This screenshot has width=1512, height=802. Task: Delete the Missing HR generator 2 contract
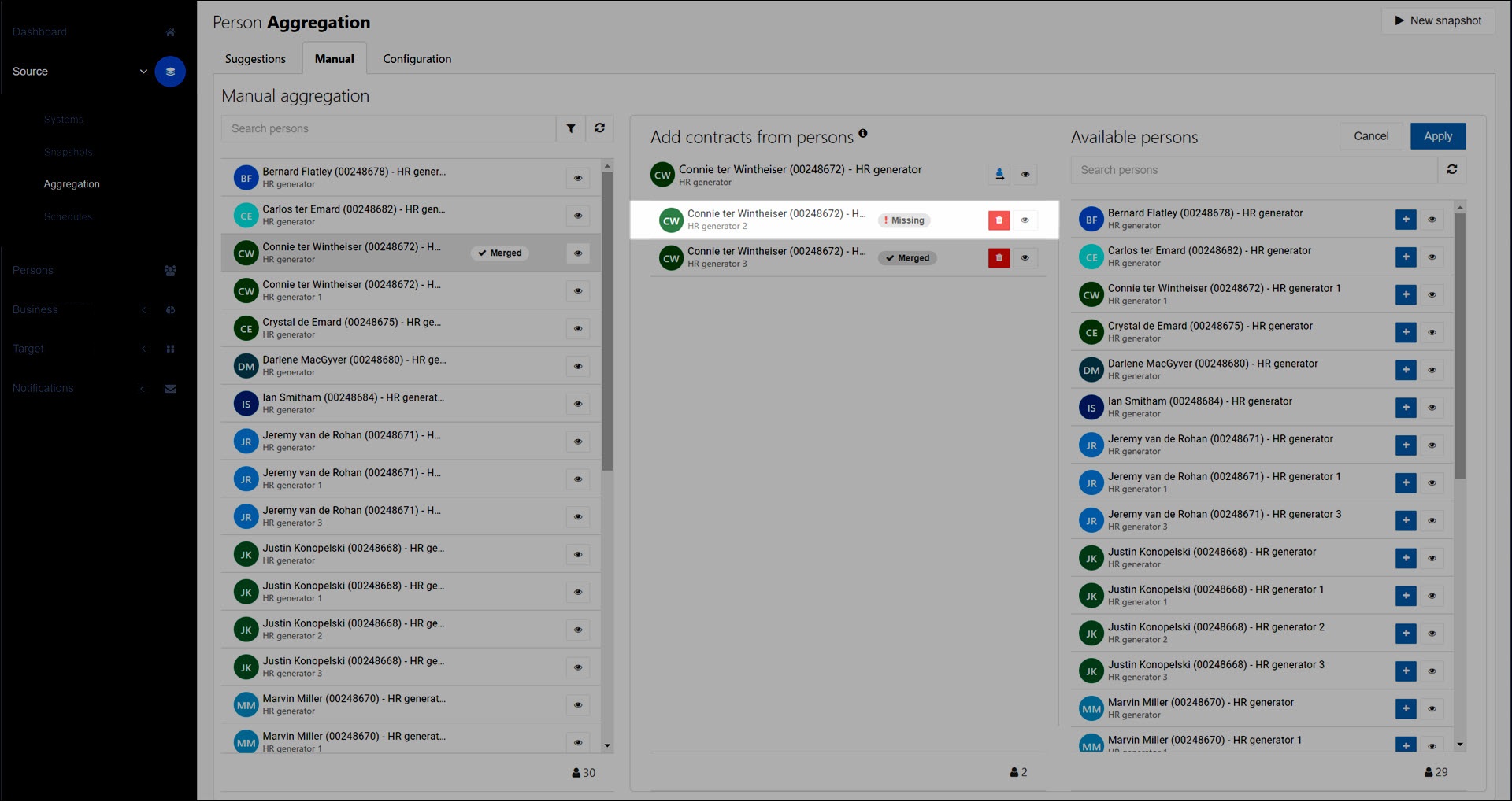pos(999,220)
